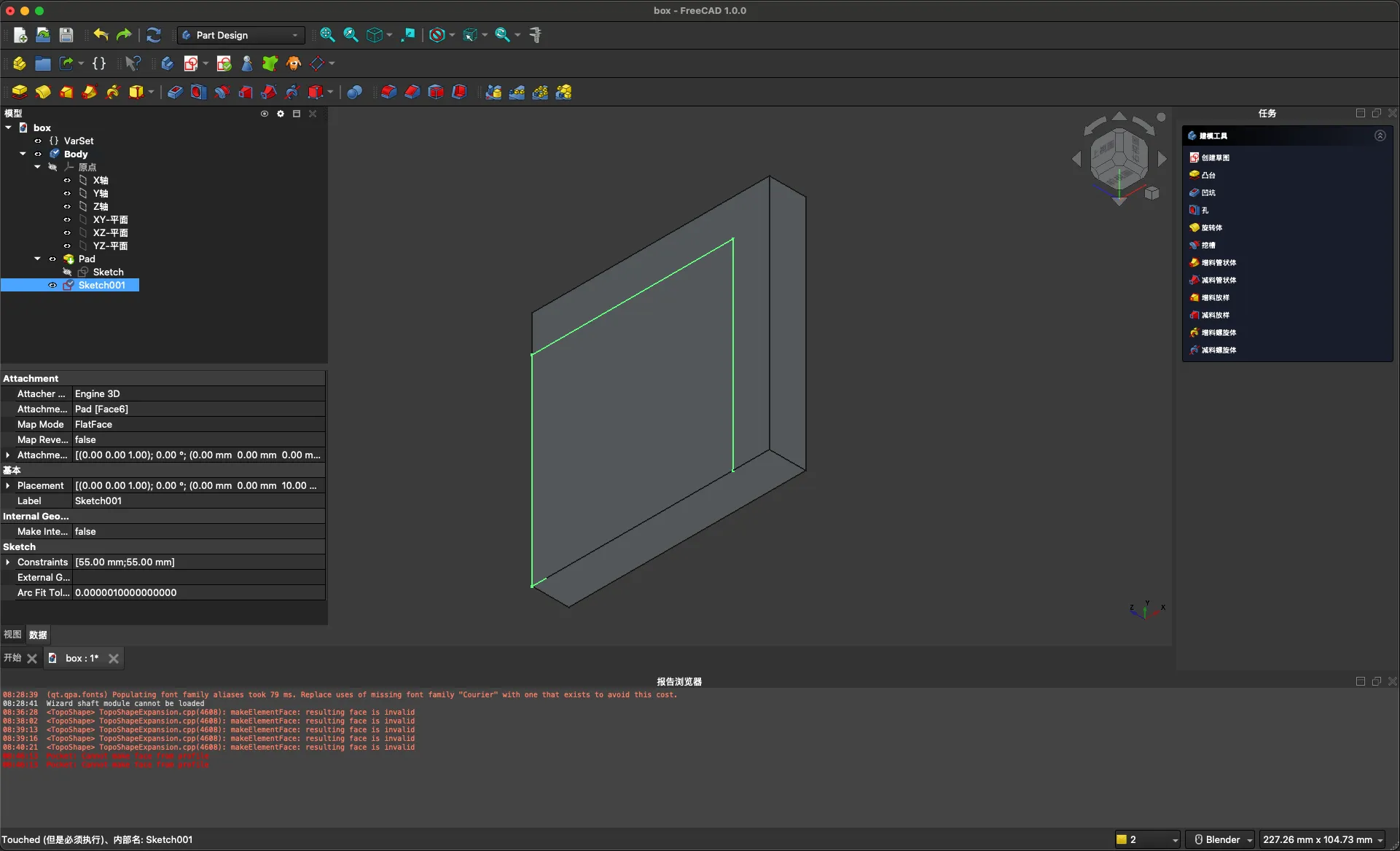Toggle visibility eye of Pad
This screenshot has height=851, width=1400.
point(52,259)
